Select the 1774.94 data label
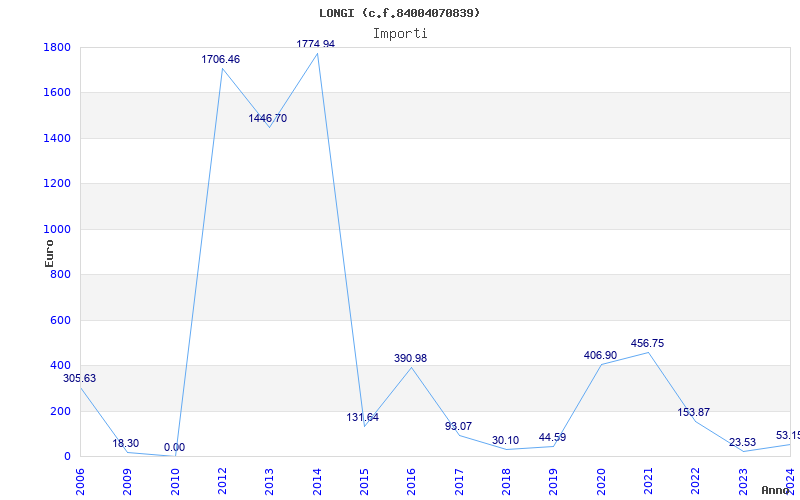 pyautogui.click(x=315, y=44)
